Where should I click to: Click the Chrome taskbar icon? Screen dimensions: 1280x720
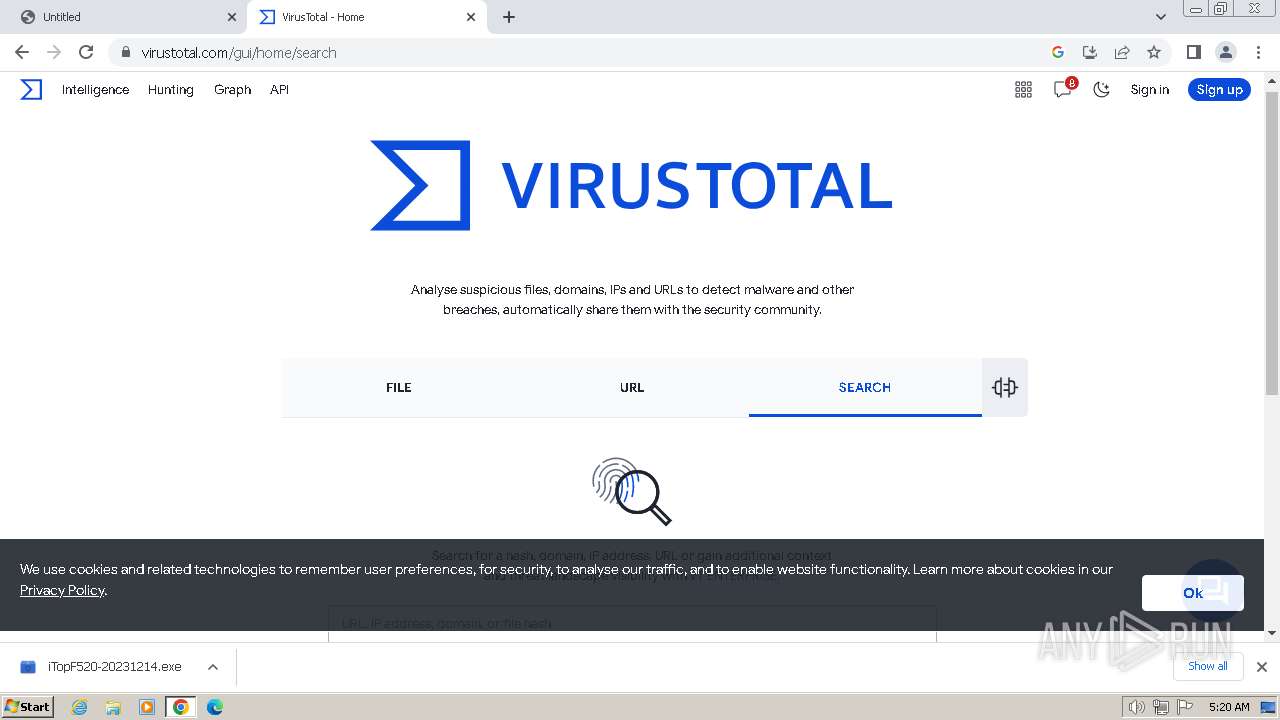point(181,707)
